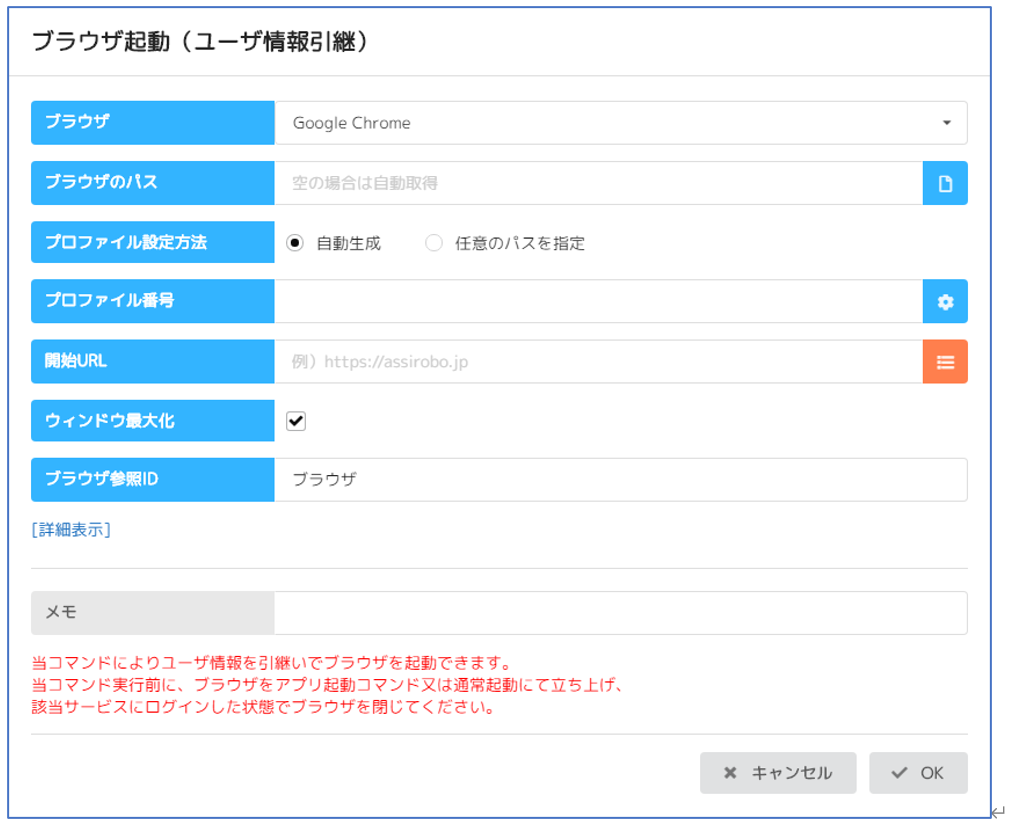
Task: Click the OK button
Action: click(x=918, y=773)
